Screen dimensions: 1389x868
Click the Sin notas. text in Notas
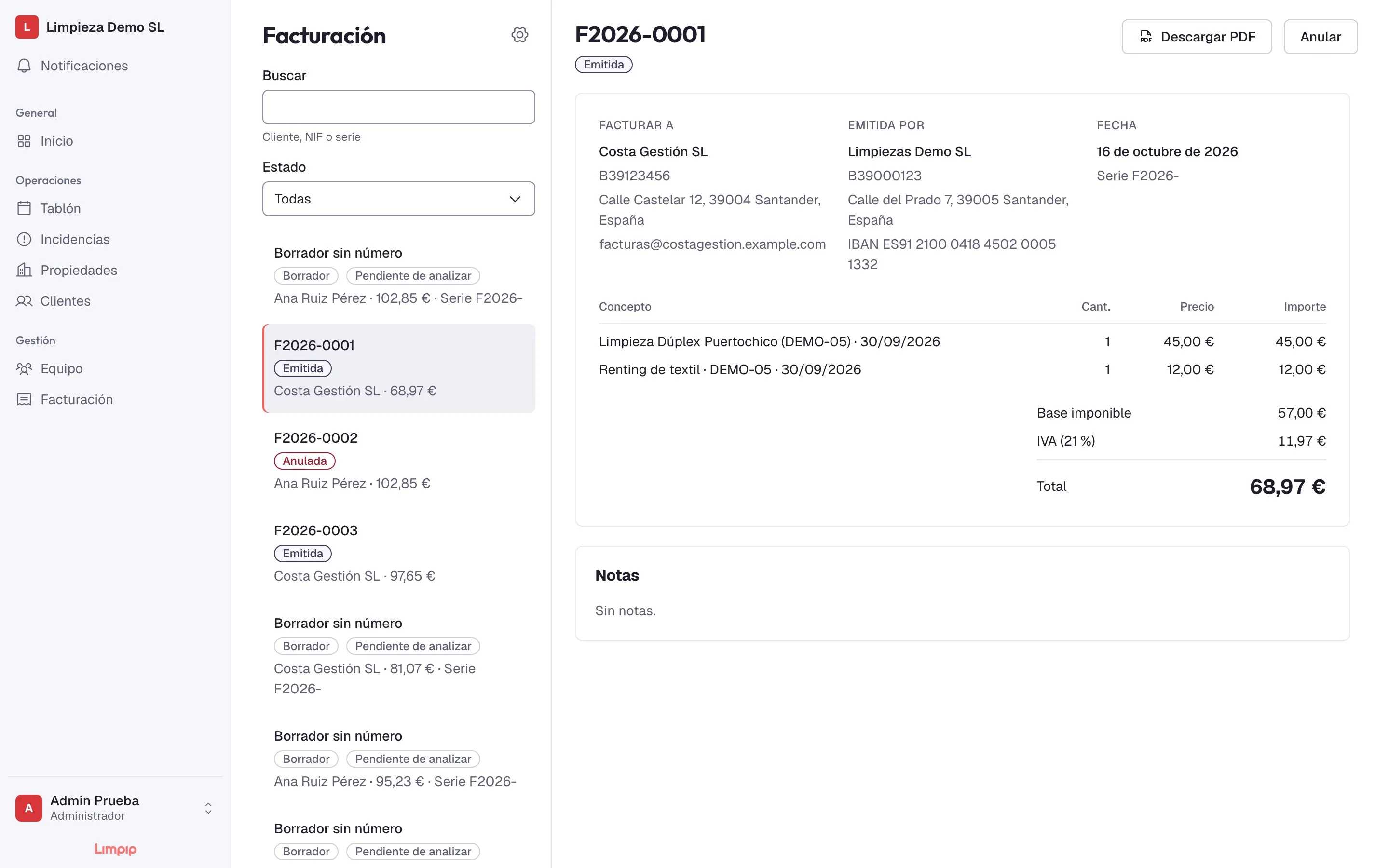(x=625, y=610)
